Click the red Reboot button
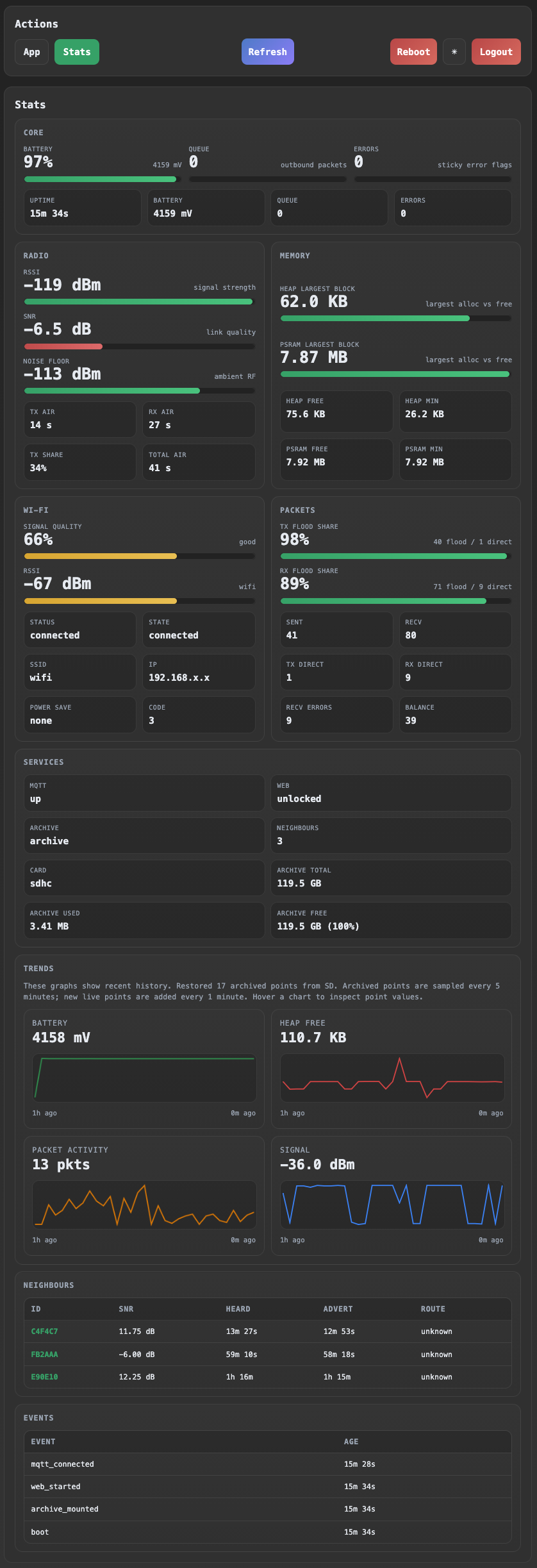 pyautogui.click(x=413, y=52)
